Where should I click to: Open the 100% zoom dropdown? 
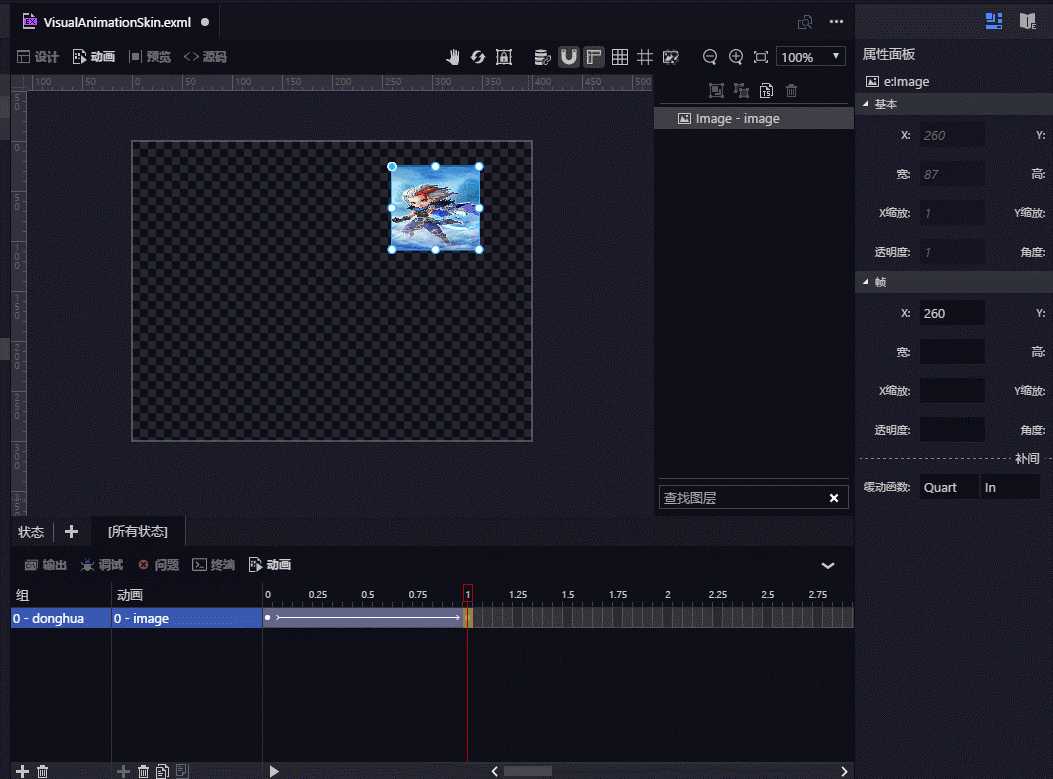tap(811, 57)
